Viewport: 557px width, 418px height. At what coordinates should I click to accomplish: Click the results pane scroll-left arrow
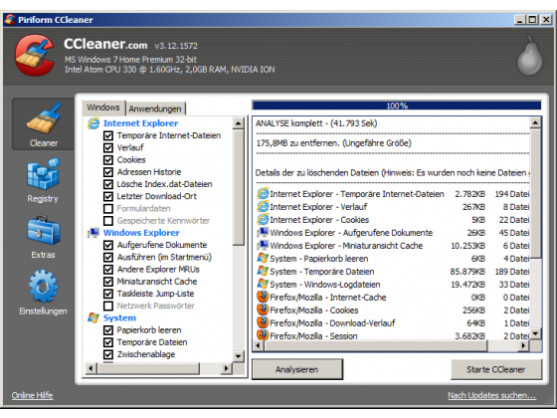pyautogui.click(x=259, y=345)
